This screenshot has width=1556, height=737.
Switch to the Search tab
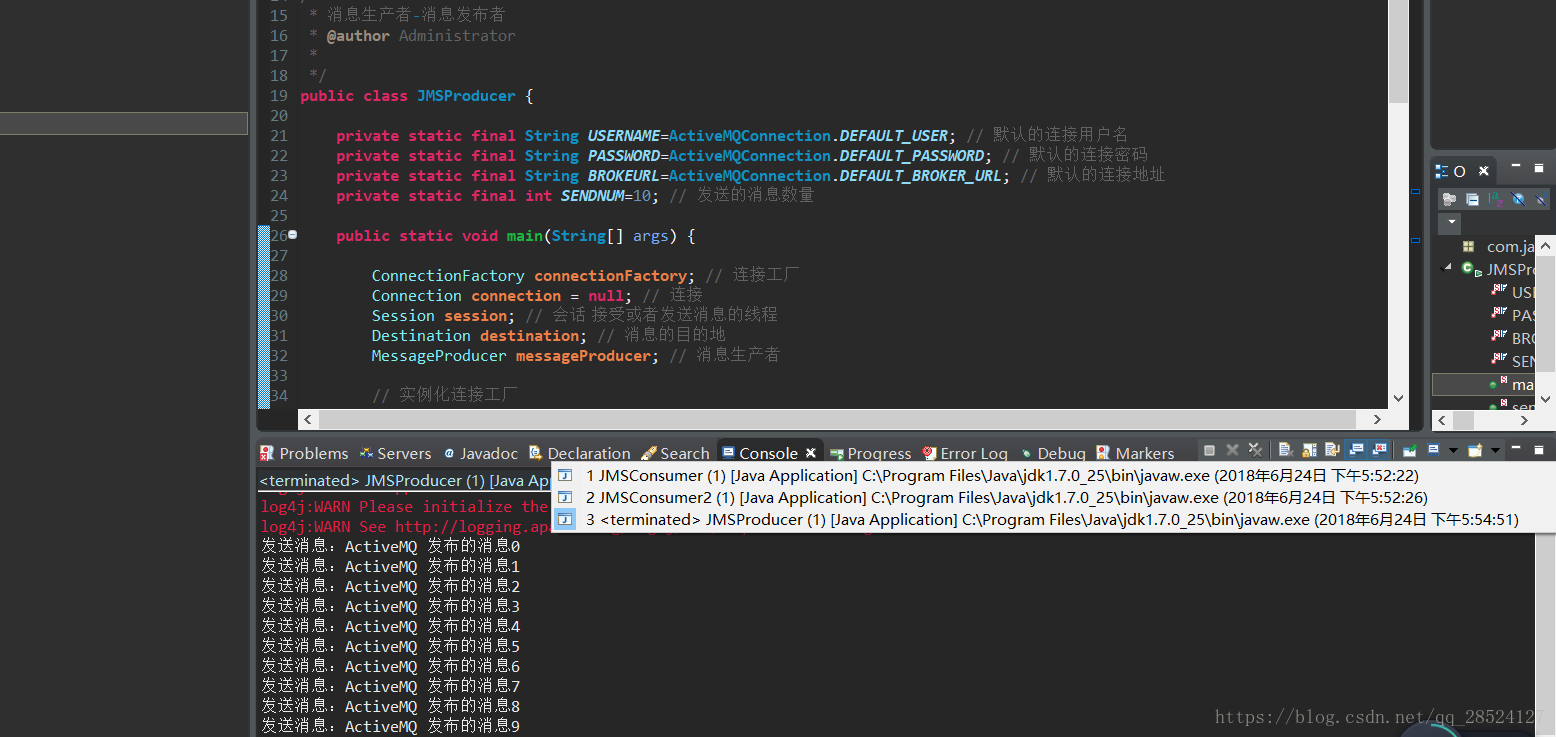coord(675,453)
